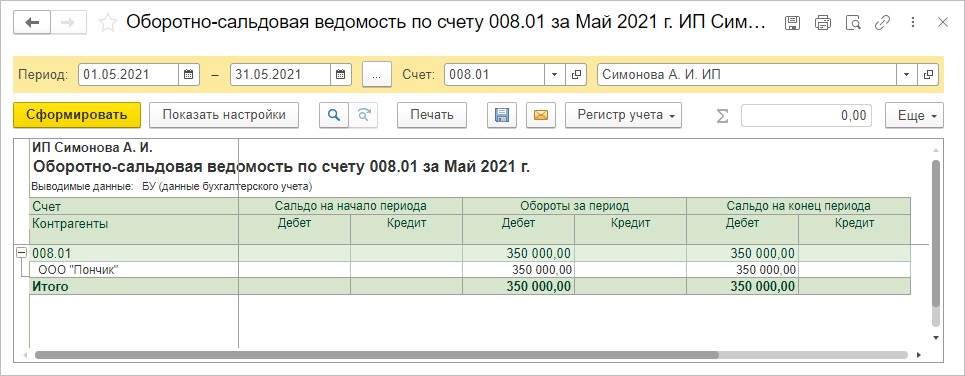The image size is (965, 376).
Task: Open the Еще menu
Action: (x=915, y=115)
